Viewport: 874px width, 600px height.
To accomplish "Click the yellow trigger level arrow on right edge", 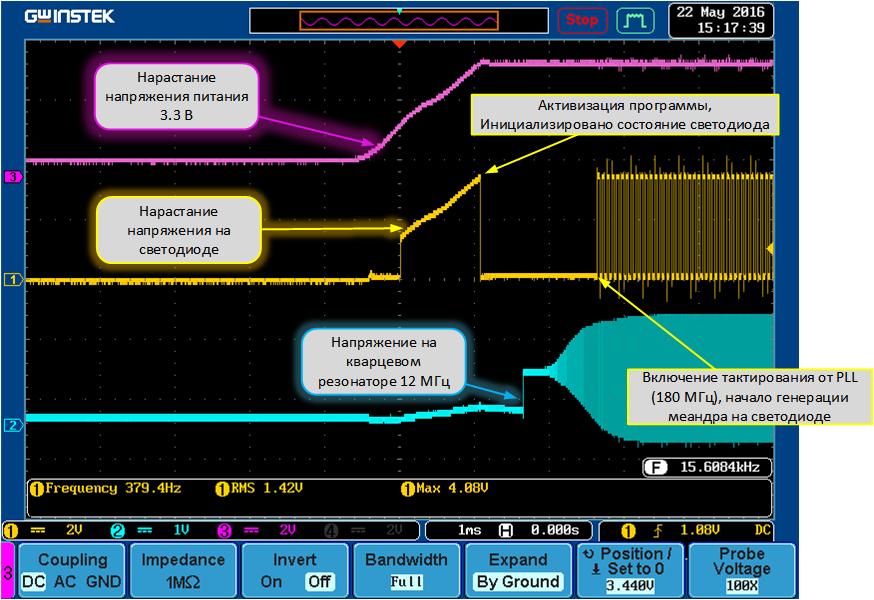I will pyautogui.click(x=770, y=249).
